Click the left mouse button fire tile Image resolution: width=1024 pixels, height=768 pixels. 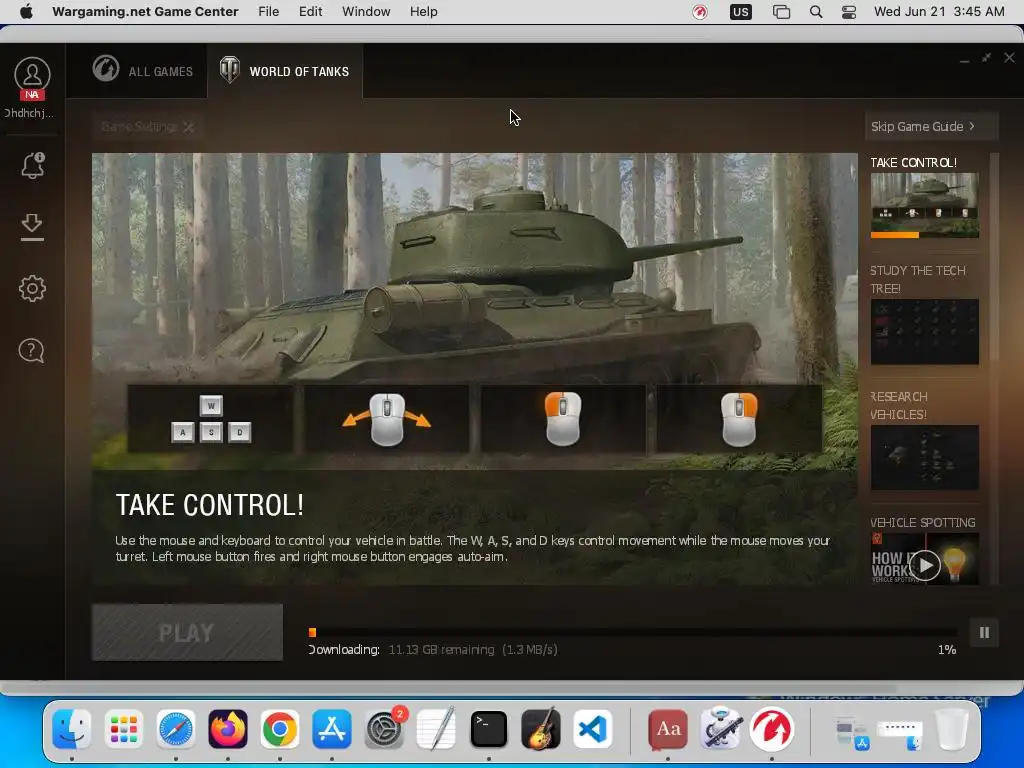tap(563, 419)
